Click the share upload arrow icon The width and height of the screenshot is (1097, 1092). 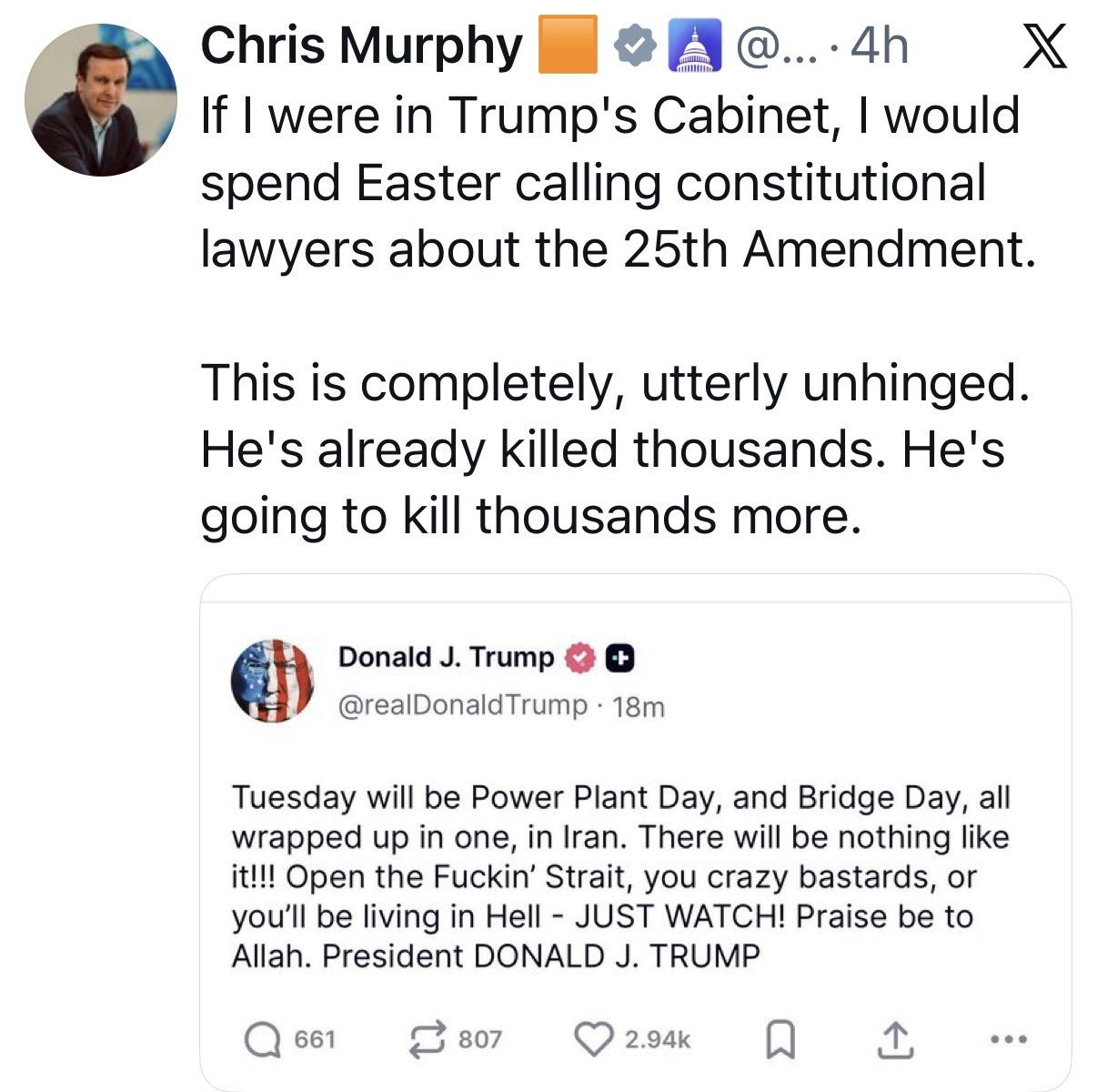point(894,1040)
